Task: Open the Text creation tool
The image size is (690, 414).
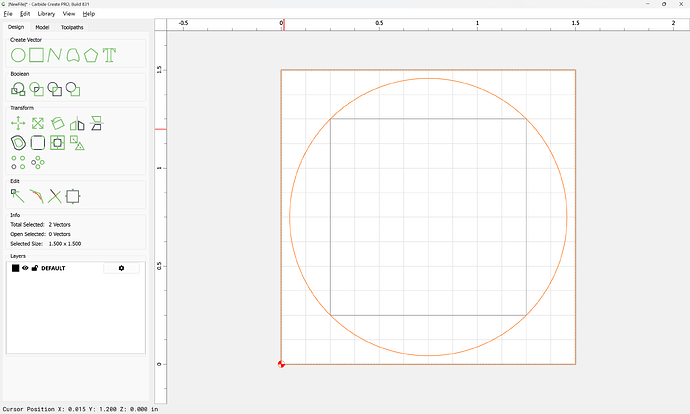Action: click(x=109, y=55)
